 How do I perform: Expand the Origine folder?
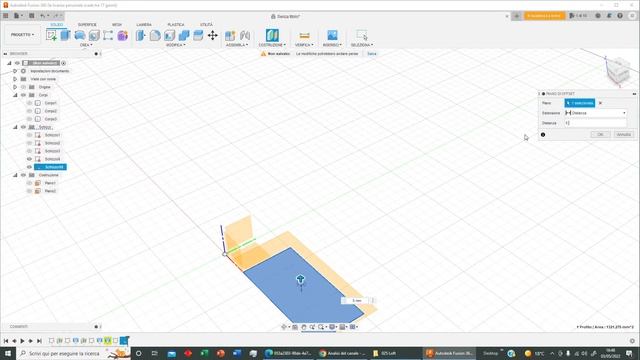16,87
